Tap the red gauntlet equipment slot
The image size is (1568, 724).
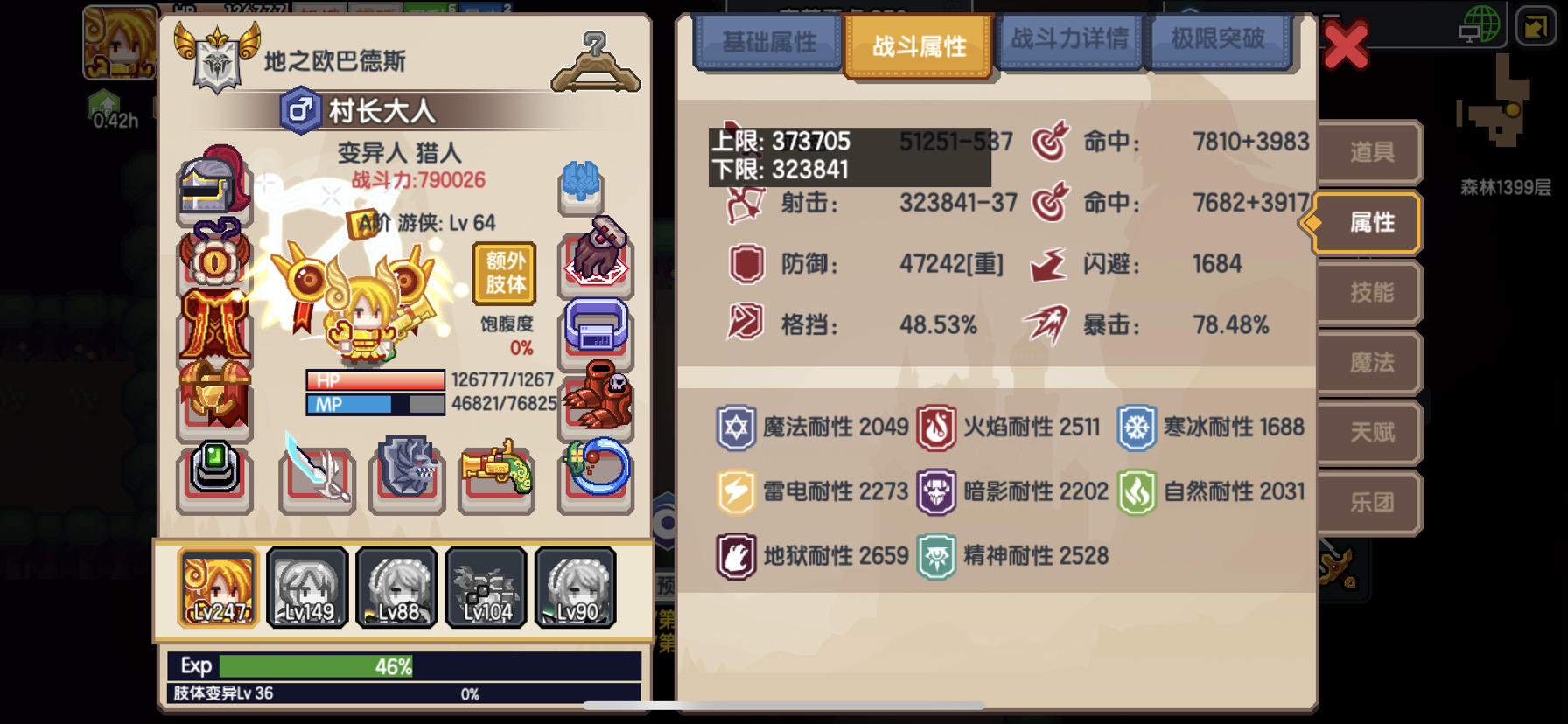(596, 254)
